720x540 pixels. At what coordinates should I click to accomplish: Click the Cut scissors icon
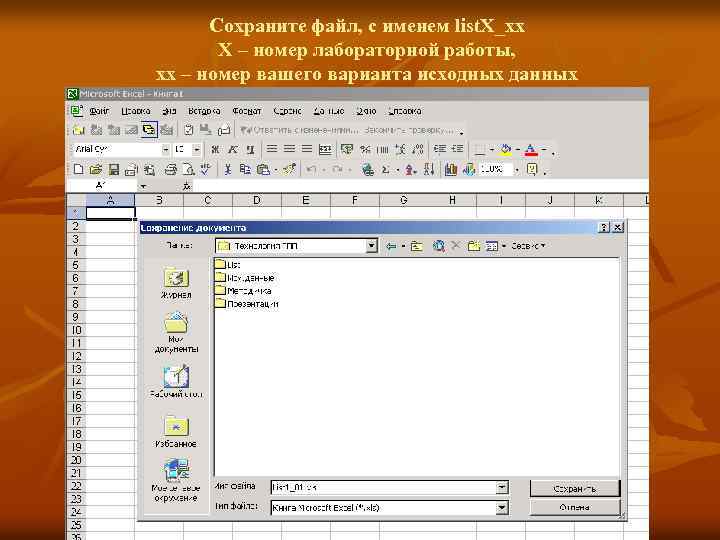(x=227, y=169)
